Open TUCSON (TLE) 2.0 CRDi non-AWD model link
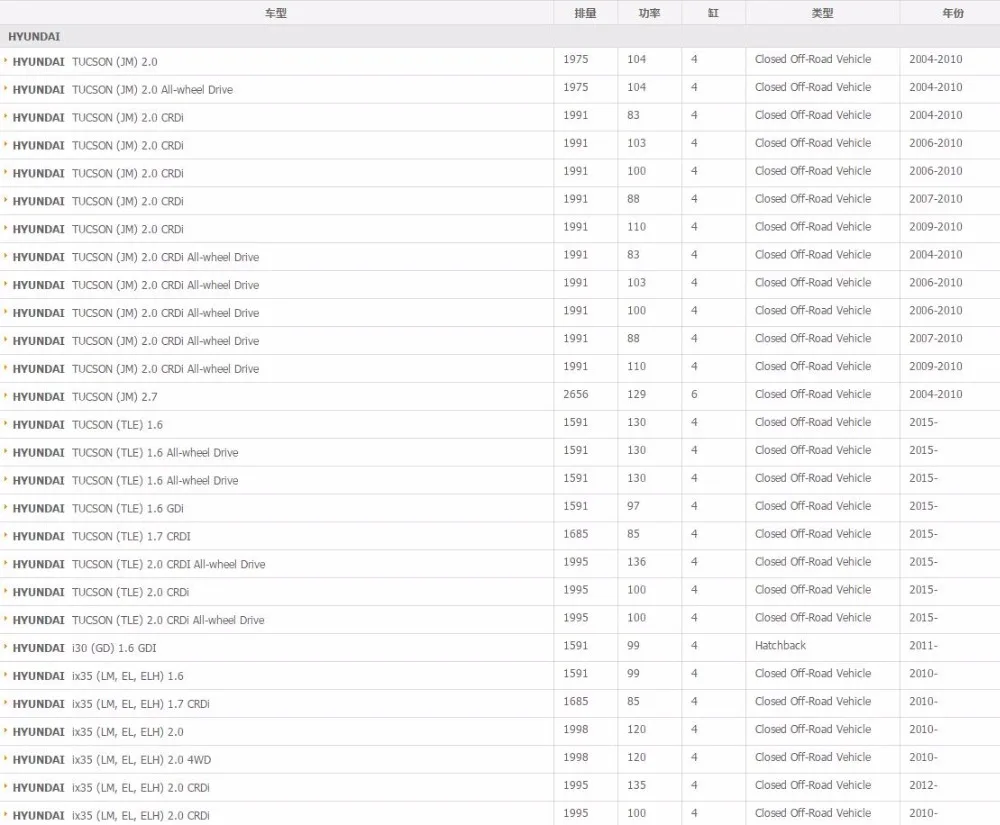This screenshot has width=1000, height=825. [x=101, y=592]
